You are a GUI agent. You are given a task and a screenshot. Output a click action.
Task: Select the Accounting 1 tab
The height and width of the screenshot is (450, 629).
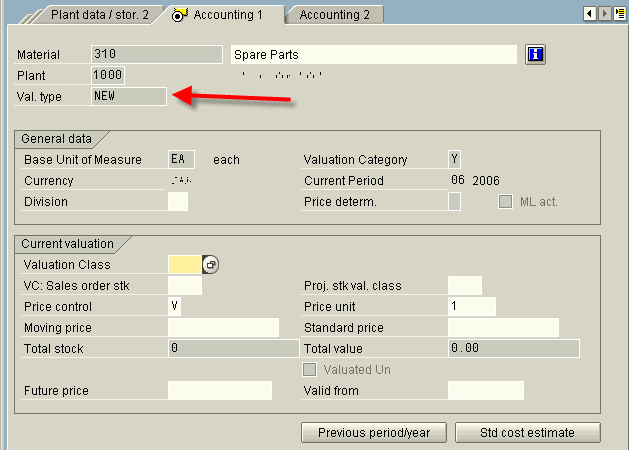228,14
